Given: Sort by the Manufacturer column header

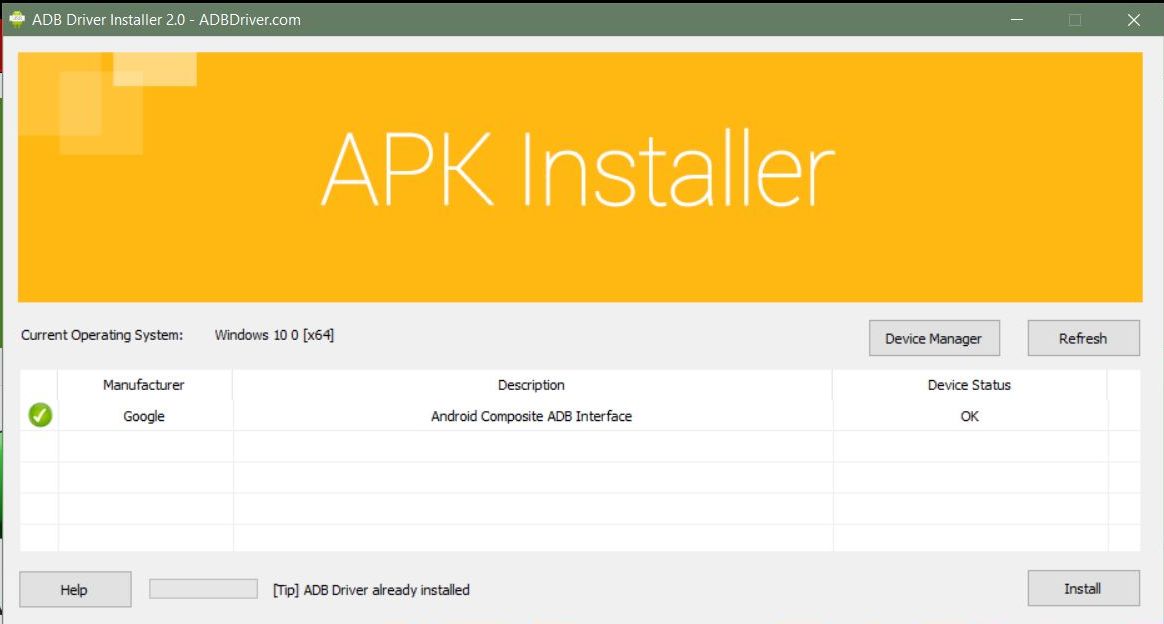Looking at the screenshot, I should (x=144, y=385).
